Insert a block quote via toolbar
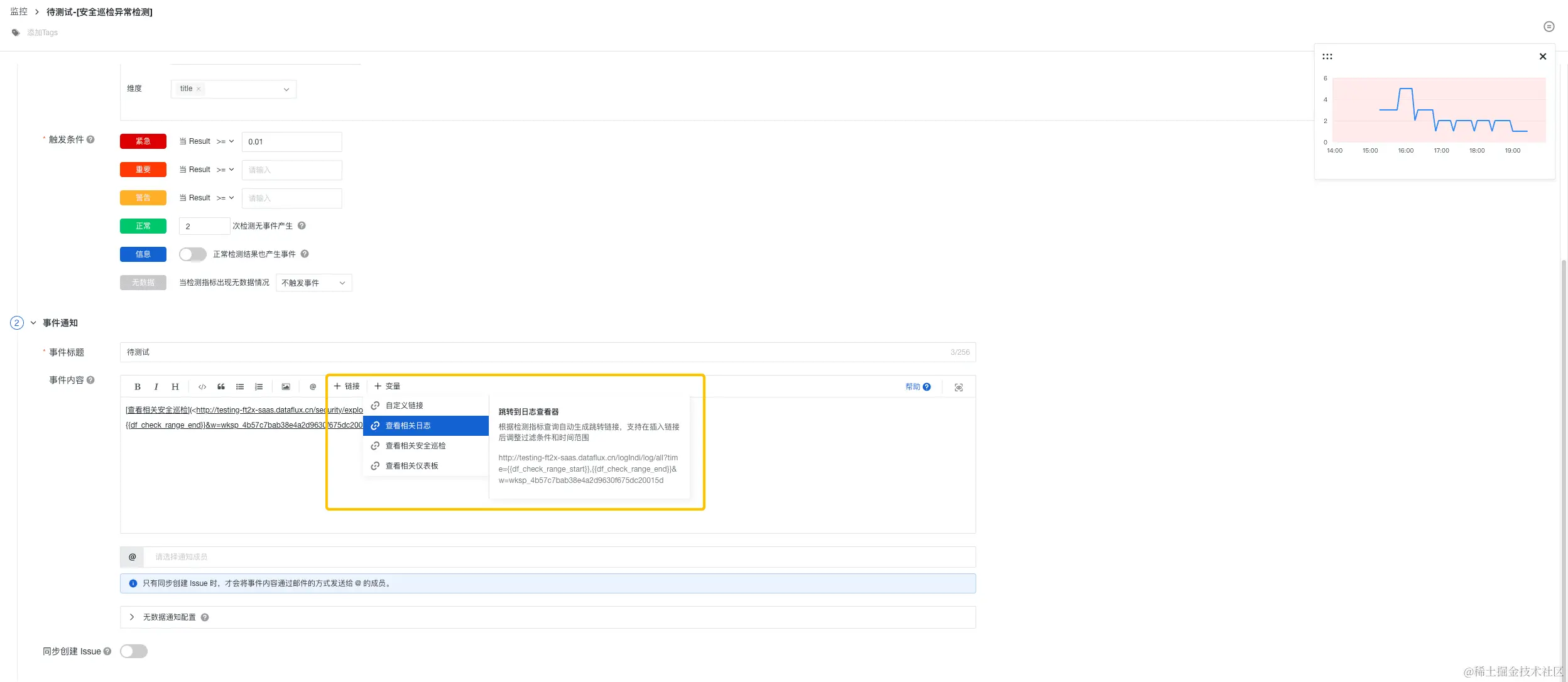The height and width of the screenshot is (682, 1568). click(221, 387)
